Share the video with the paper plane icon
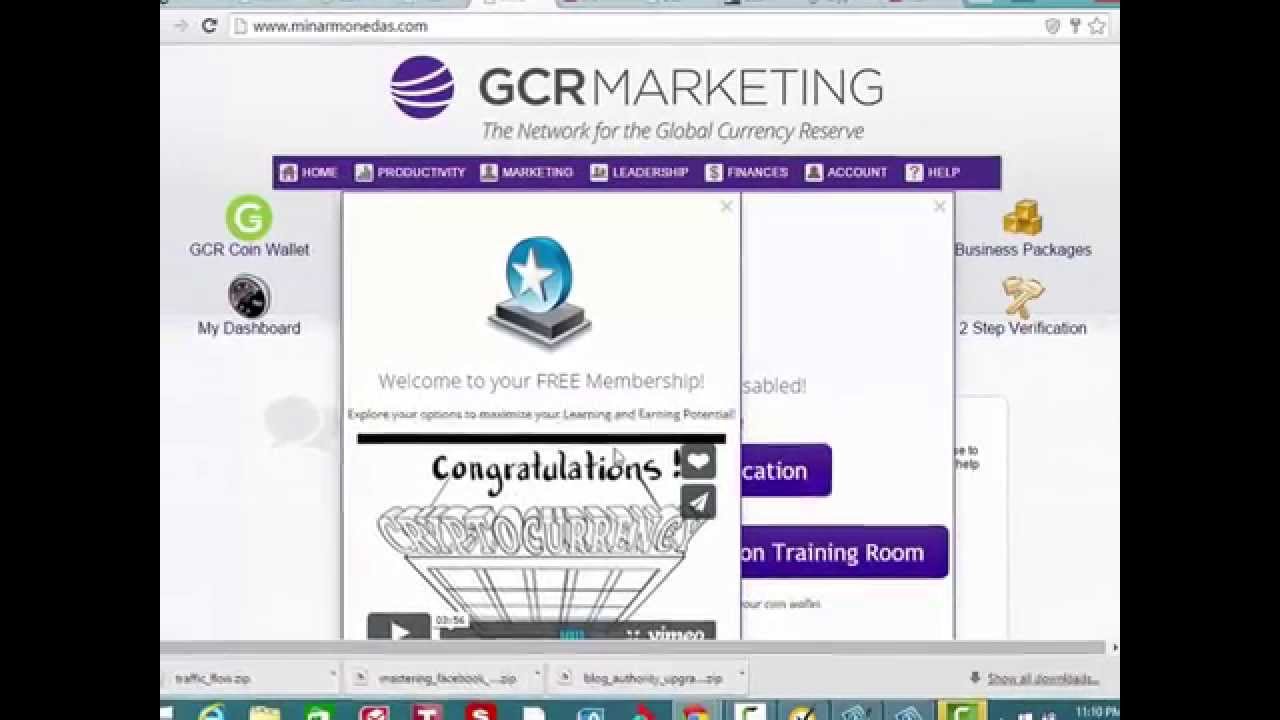The image size is (1280, 720). [698, 502]
